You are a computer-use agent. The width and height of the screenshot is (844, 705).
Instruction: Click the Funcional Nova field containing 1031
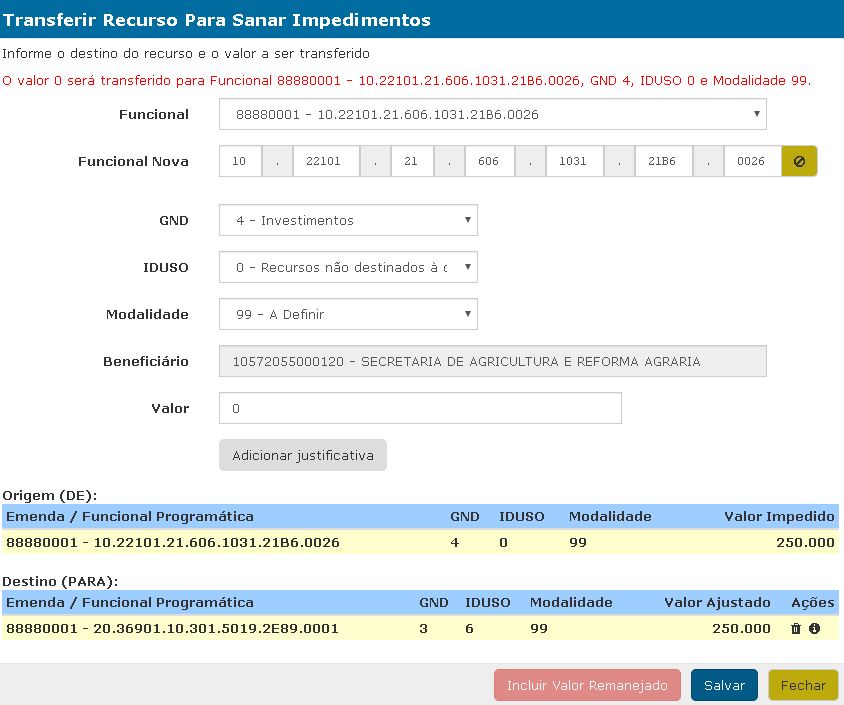574,161
